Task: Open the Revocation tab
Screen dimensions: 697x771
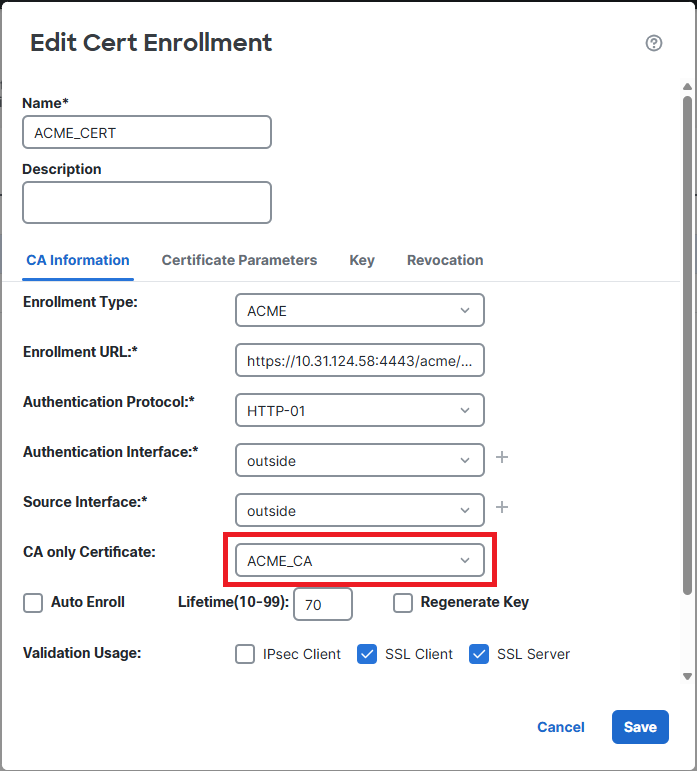Action: tap(445, 260)
